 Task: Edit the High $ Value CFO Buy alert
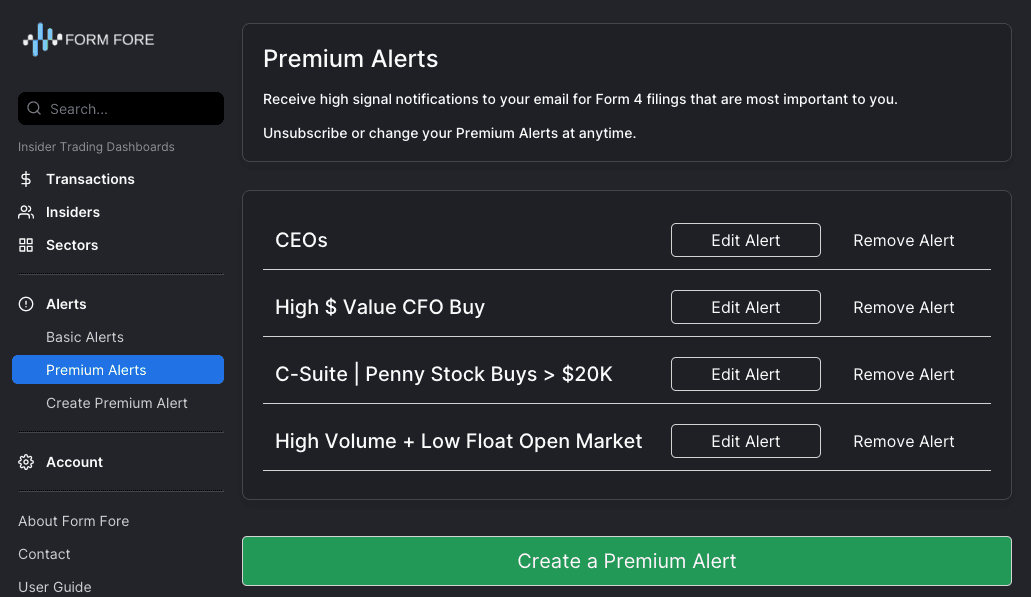click(746, 307)
